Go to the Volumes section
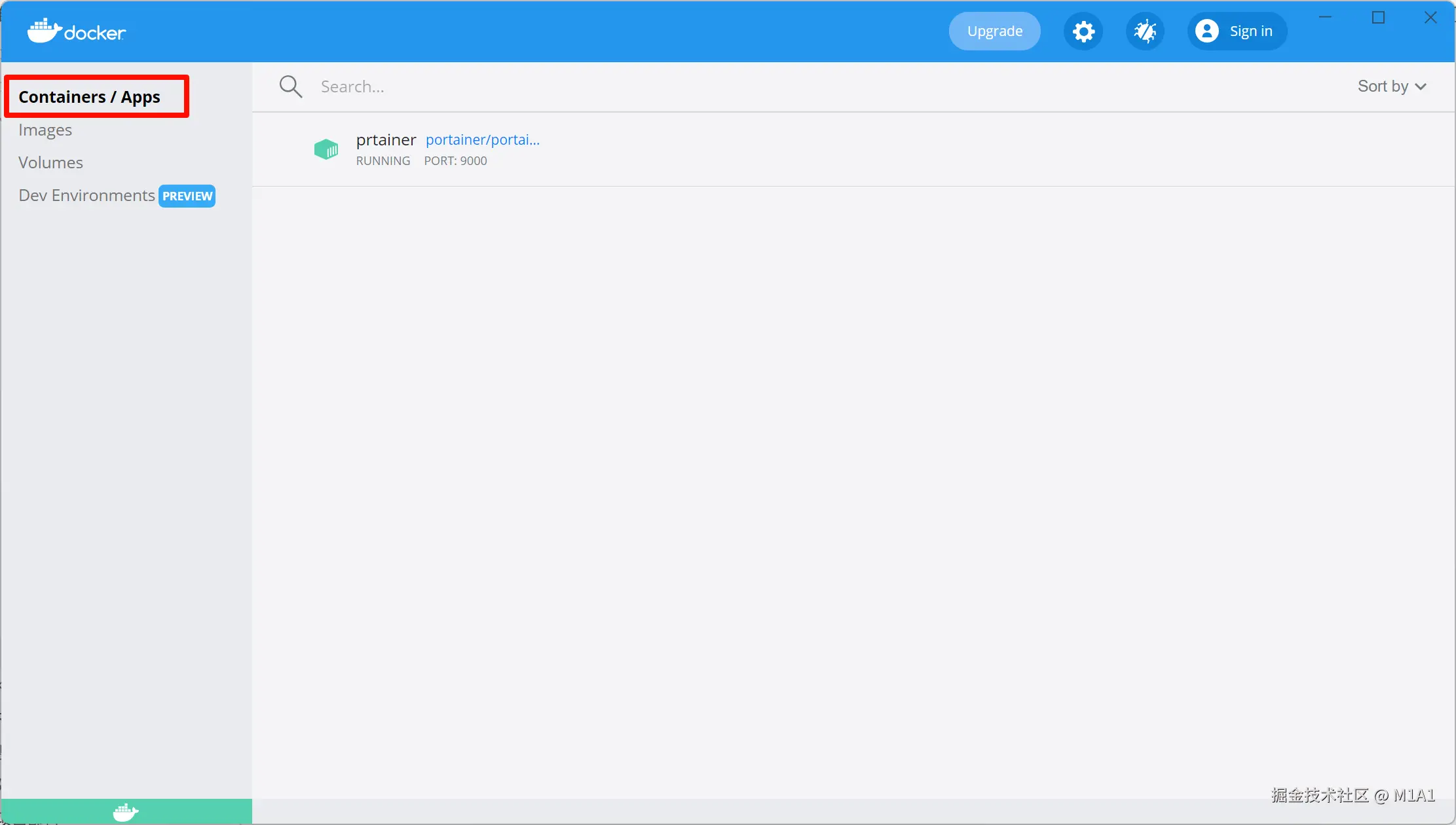This screenshot has width=1456, height=825. [x=51, y=162]
